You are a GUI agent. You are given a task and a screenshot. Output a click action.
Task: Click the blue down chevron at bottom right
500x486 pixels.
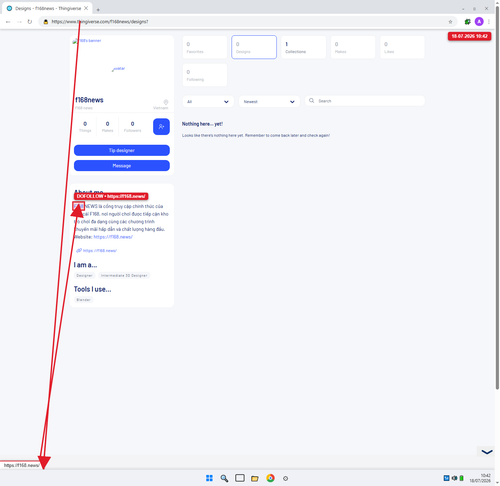click(487, 452)
